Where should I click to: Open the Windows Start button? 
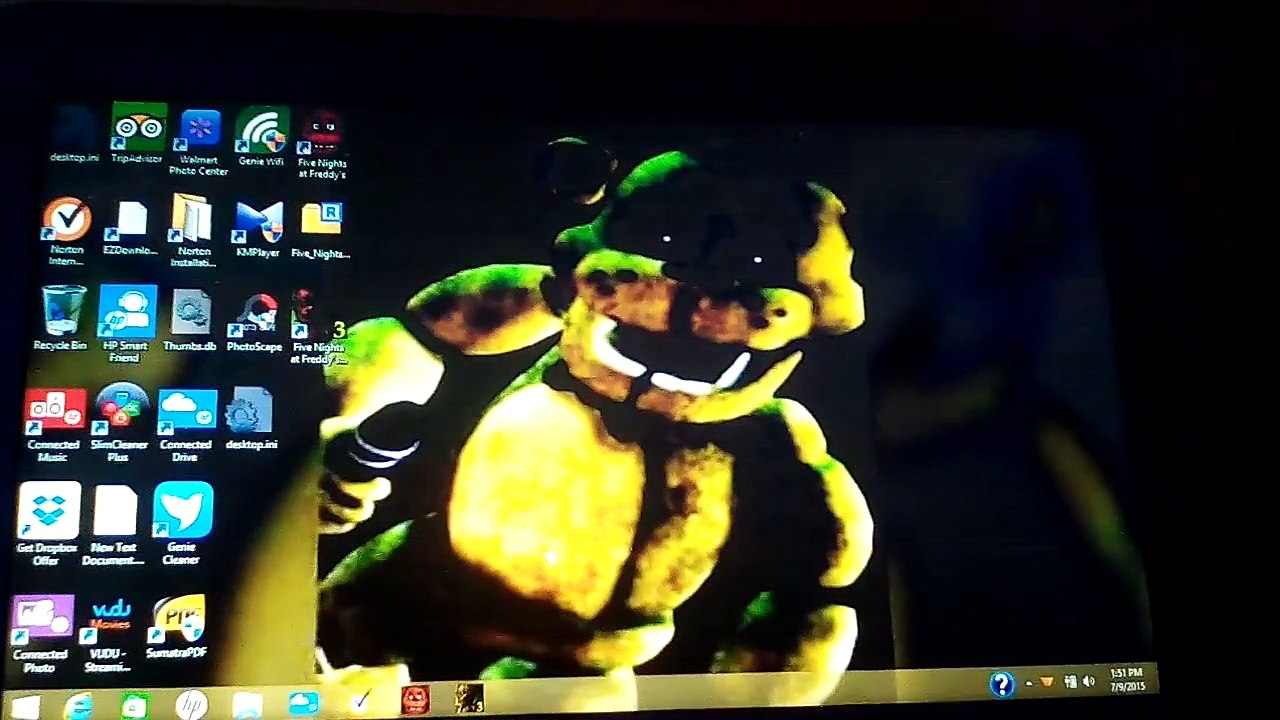pyautogui.click(x=24, y=706)
